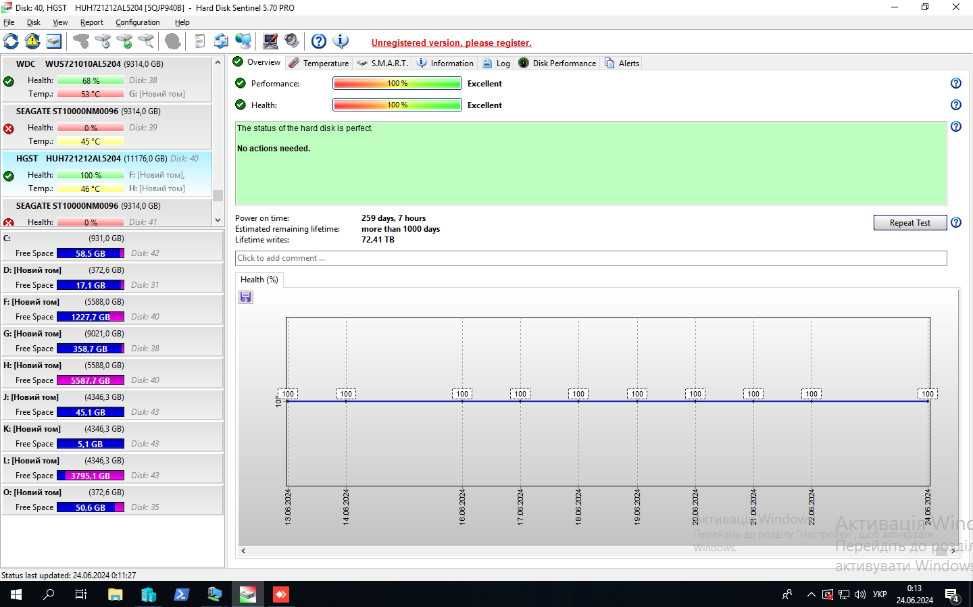Viewport: 973px width, 607px height.
Task: Click the help icon beside Performance row
Action: pyautogui.click(x=956, y=83)
